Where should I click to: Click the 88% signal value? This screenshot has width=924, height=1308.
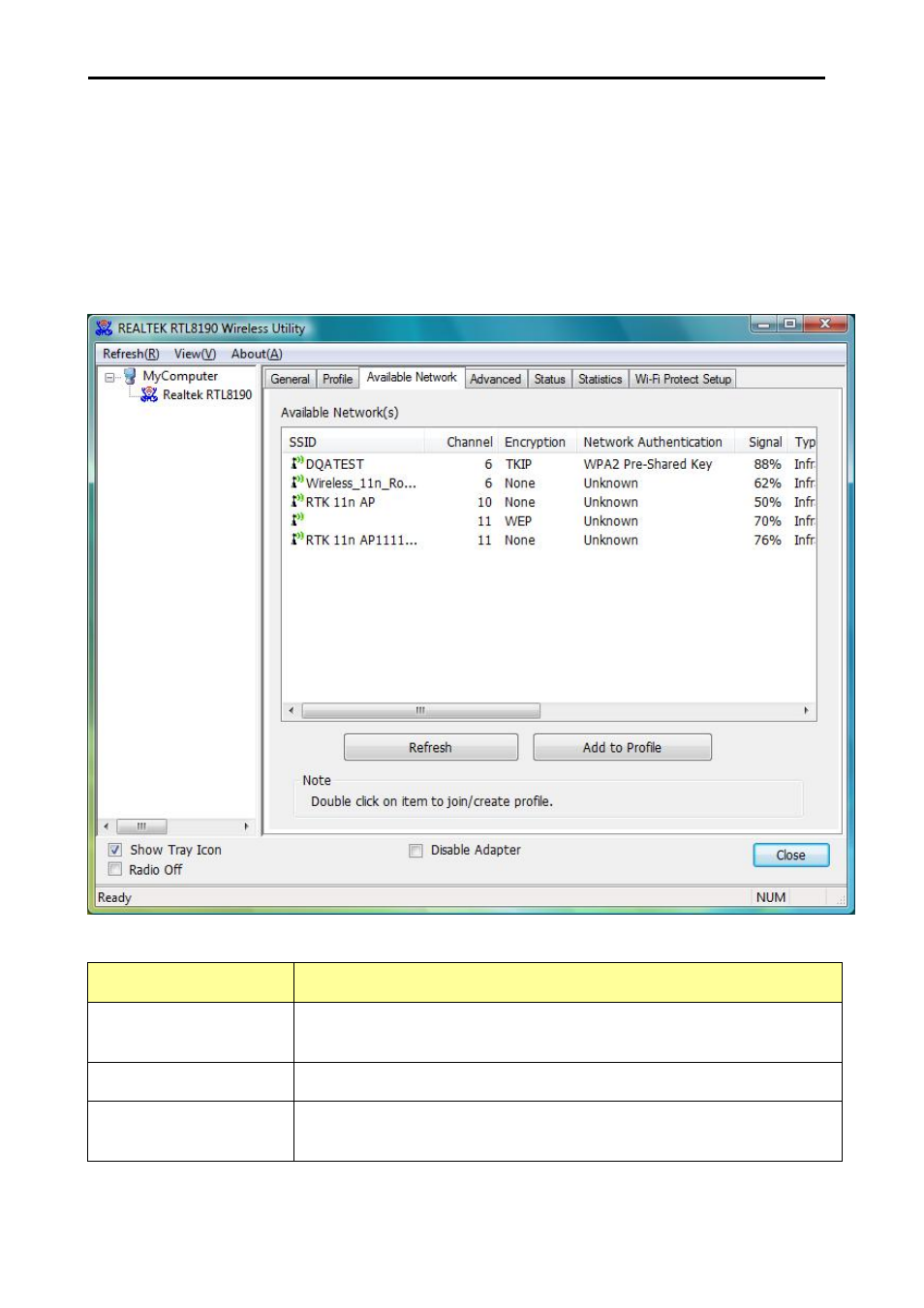(x=767, y=464)
